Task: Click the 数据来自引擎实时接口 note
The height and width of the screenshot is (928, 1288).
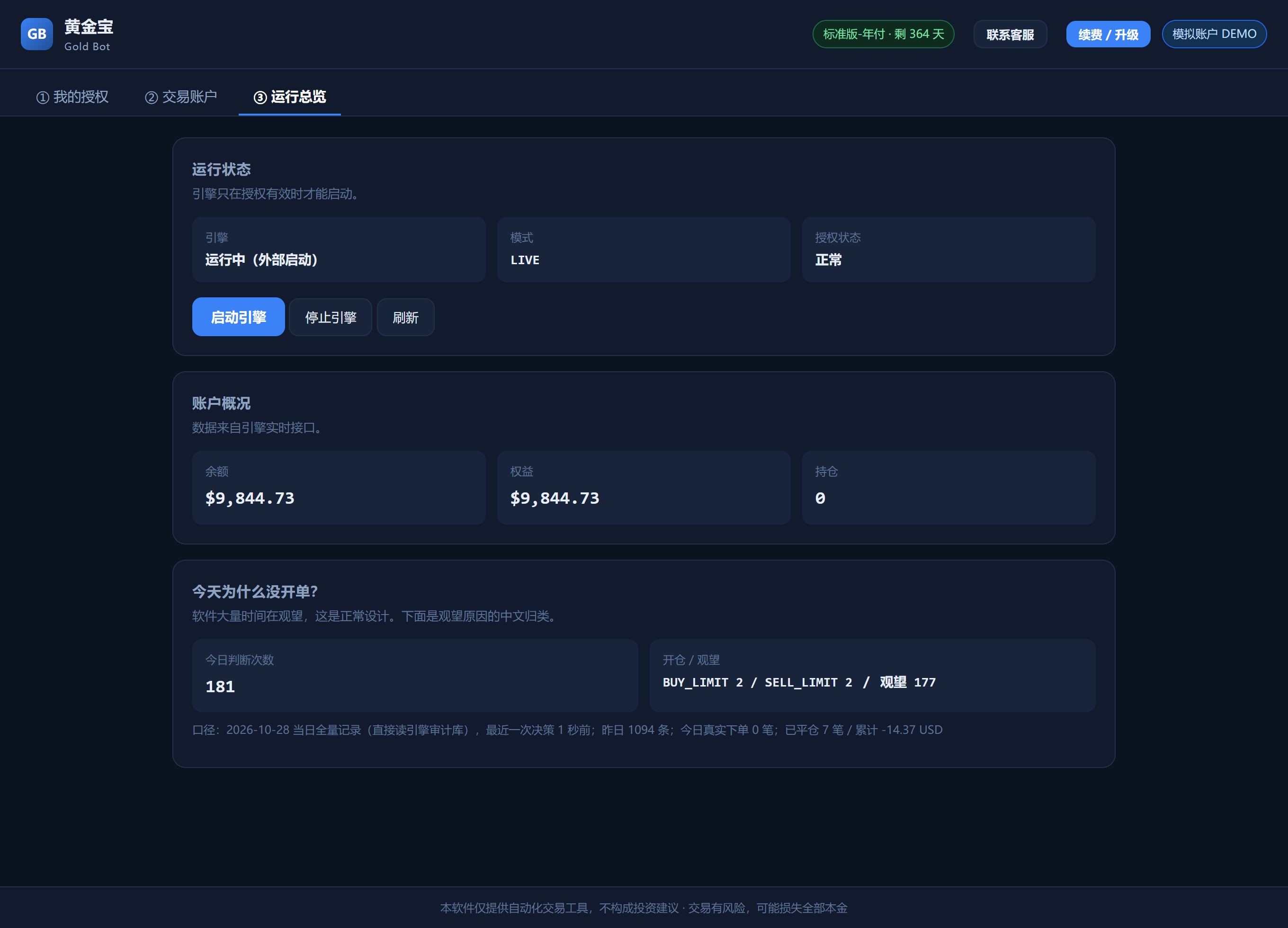Action: [x=257, y=428]
